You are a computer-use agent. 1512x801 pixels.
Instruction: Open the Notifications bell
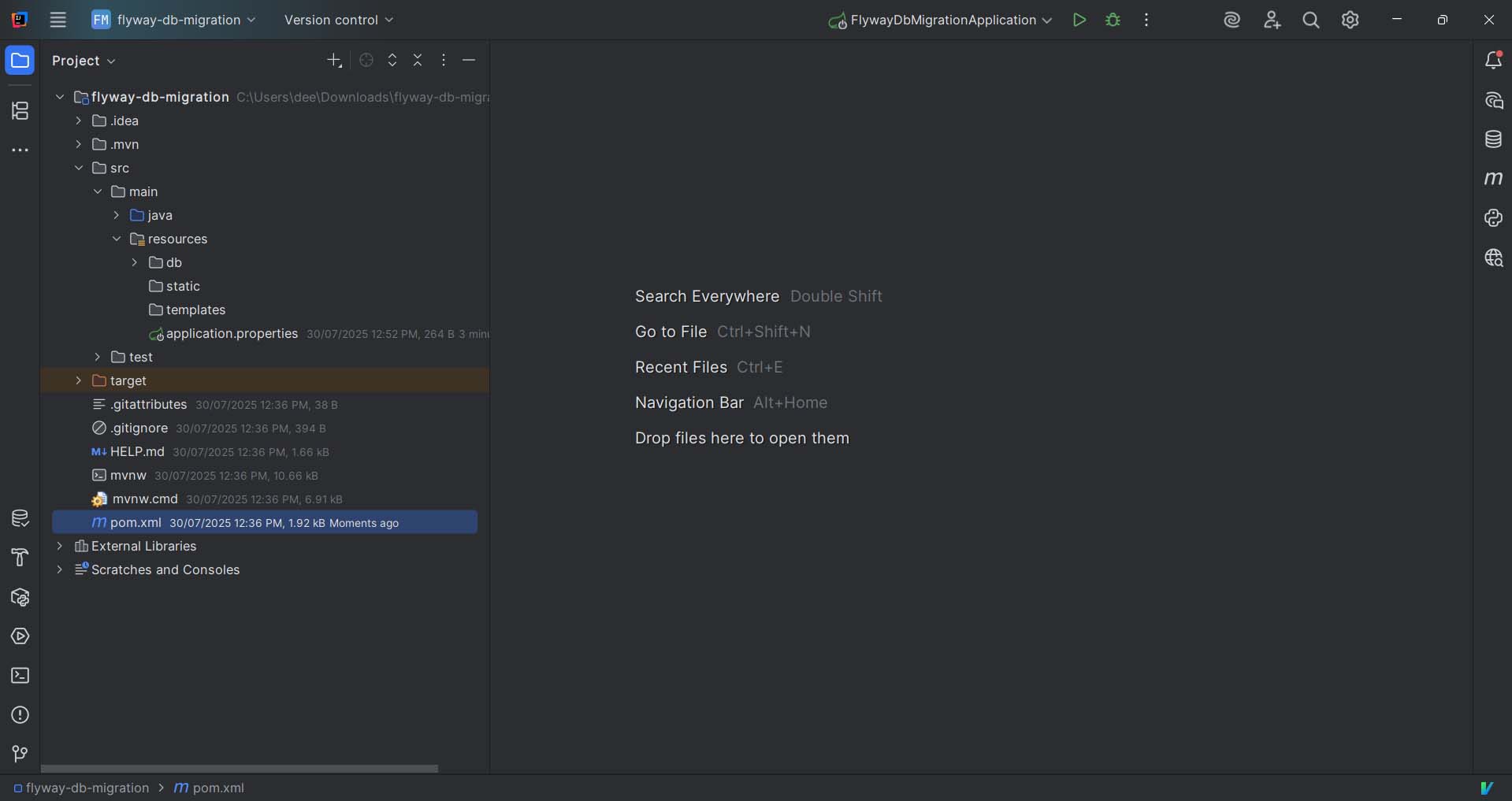click(1493, 61)
